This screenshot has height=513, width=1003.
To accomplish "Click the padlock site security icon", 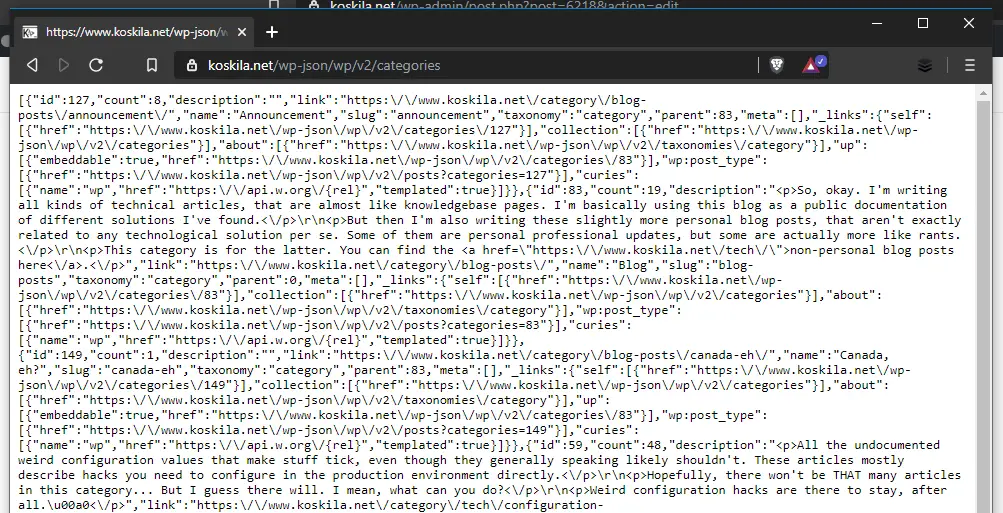I will click(193, 65).
